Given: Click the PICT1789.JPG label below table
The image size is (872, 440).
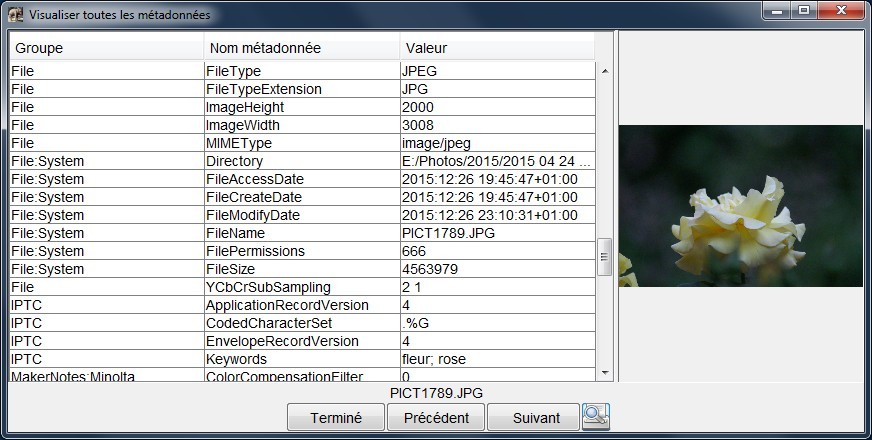Looking at the screenshot, I should pos(436,393).
